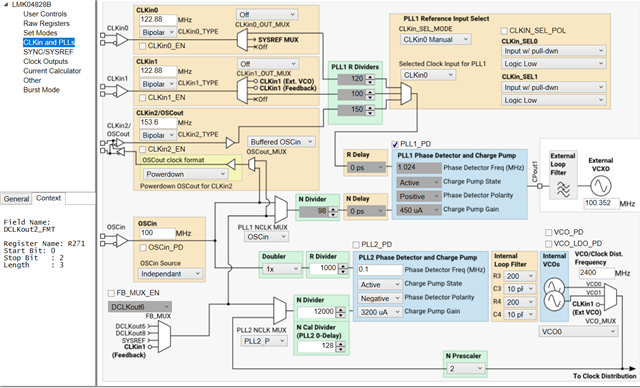This screenshot has height=388, width=640.
Task: Click the External VCXO sine wave symbol
Action: pyautogui.click(x=601, y=186)
